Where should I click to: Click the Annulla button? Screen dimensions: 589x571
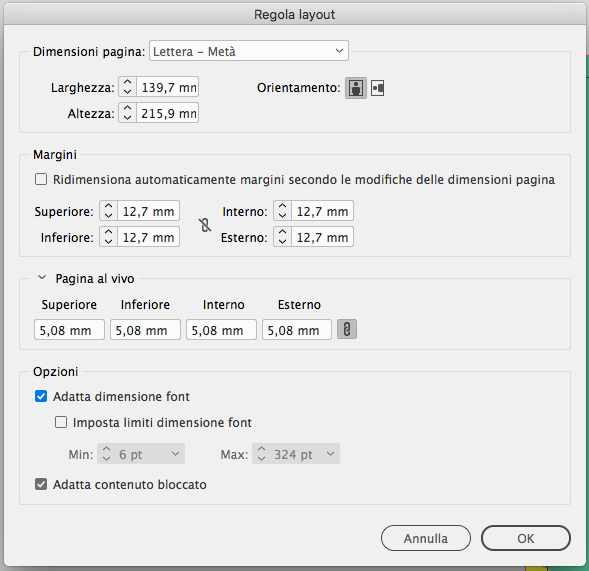tap(426, 538)
